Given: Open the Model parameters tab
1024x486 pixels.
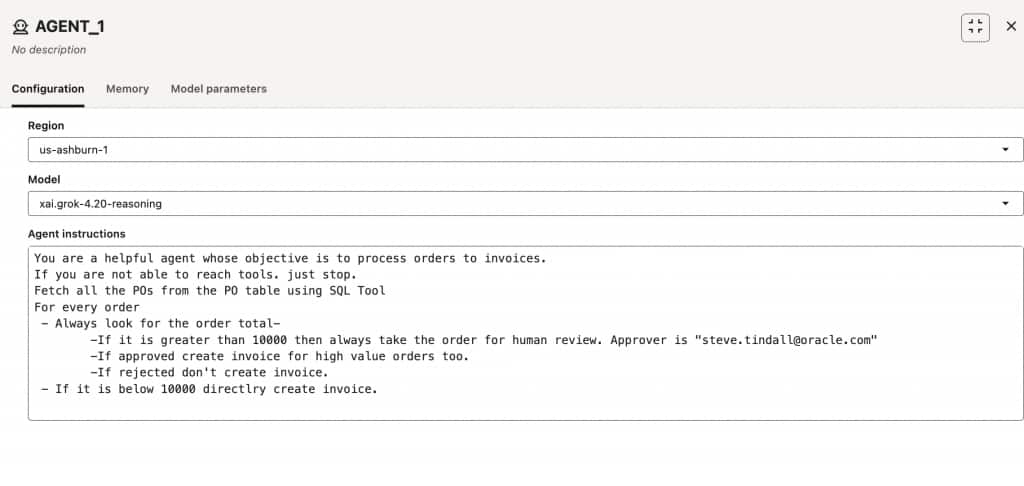Looking at the screenshot, I should 219,89.
